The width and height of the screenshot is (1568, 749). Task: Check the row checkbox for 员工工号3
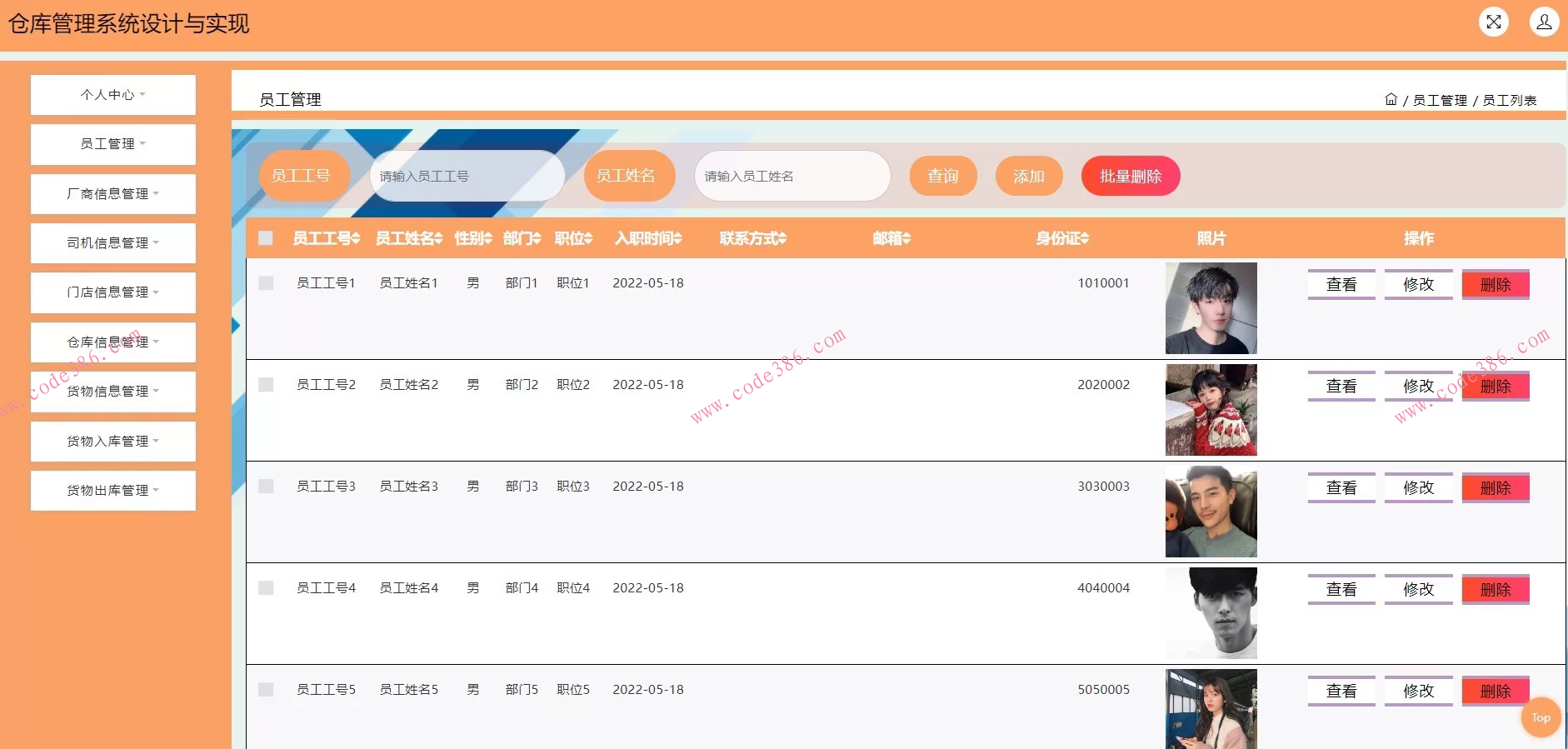pos(266,487)
